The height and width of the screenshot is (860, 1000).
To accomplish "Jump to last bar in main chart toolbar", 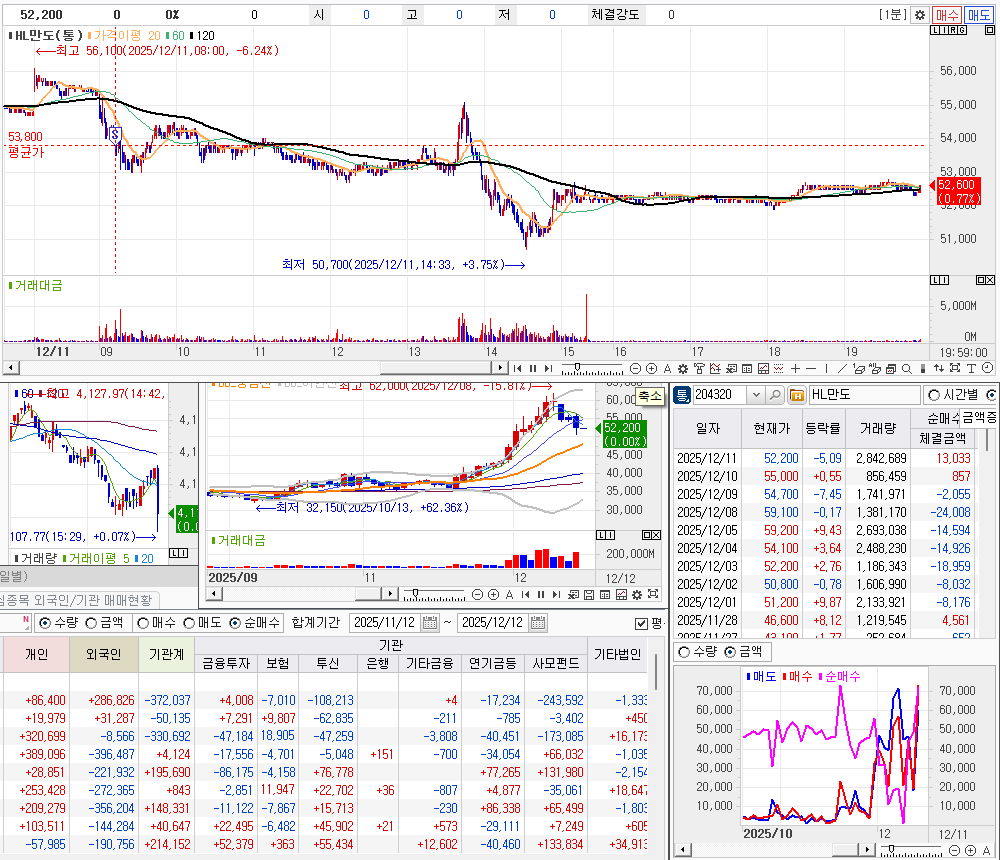I will tap(548, 369).
